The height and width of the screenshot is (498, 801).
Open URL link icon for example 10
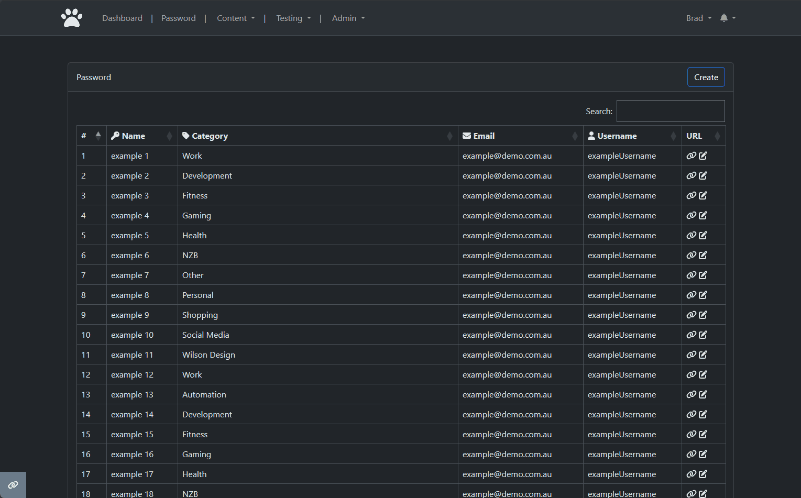(691, 335)
